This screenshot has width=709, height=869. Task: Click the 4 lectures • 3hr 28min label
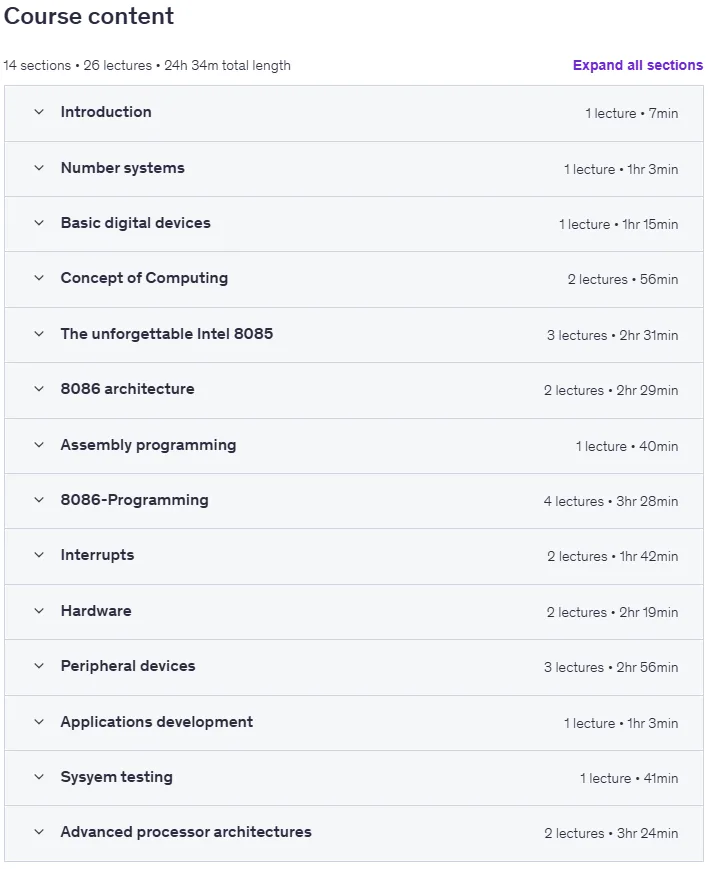coord(611,501)
